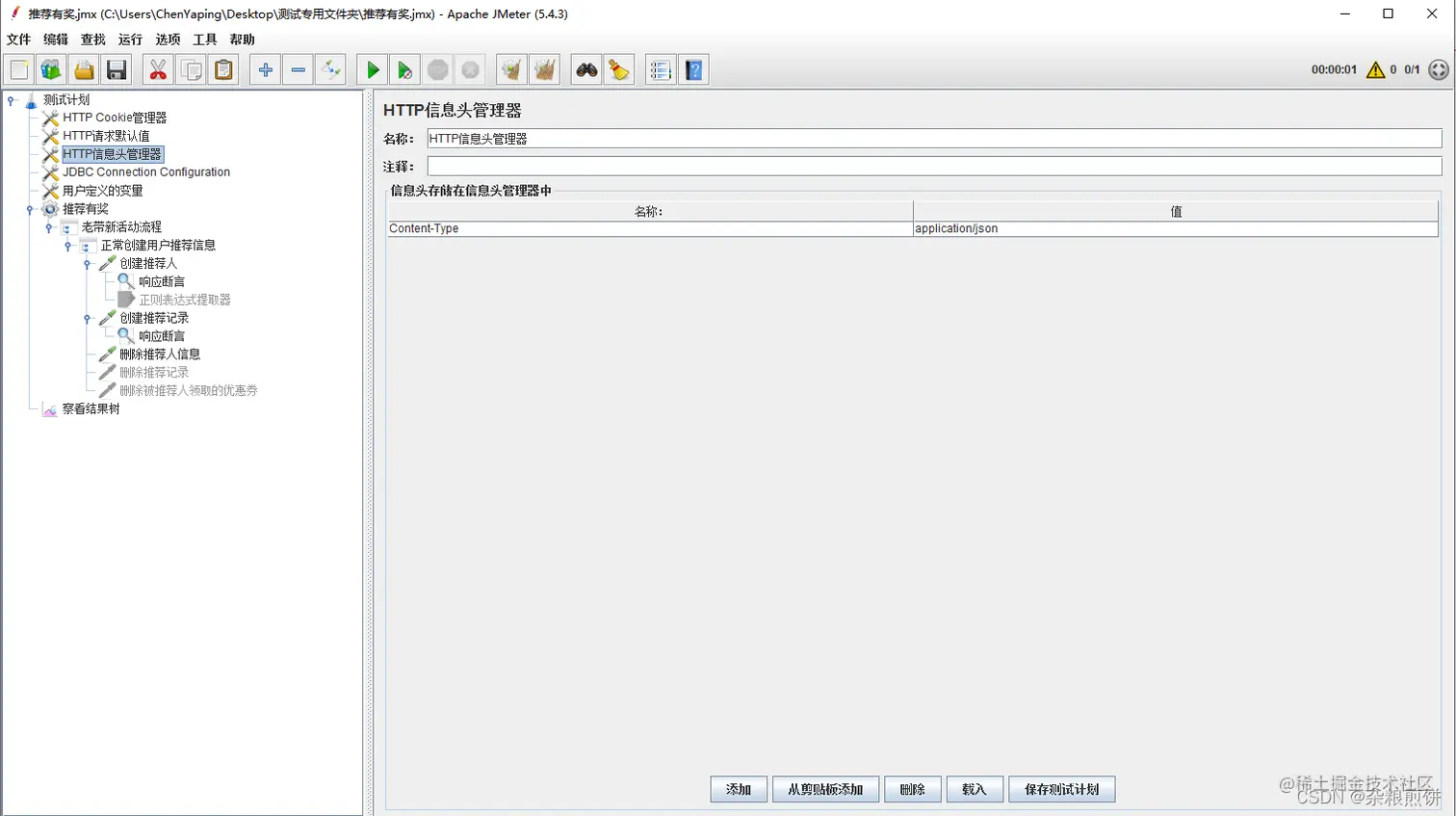This screenshot has width=1456, height=816.
Task: Open the 帮助 menu
Action: 242,39
